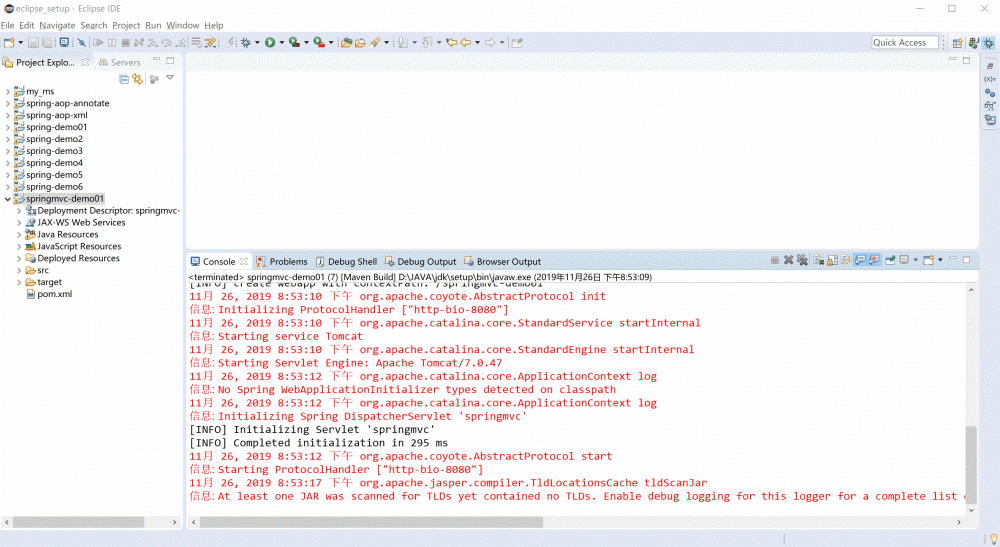Type in the Quick Access field

click(904, 43)
